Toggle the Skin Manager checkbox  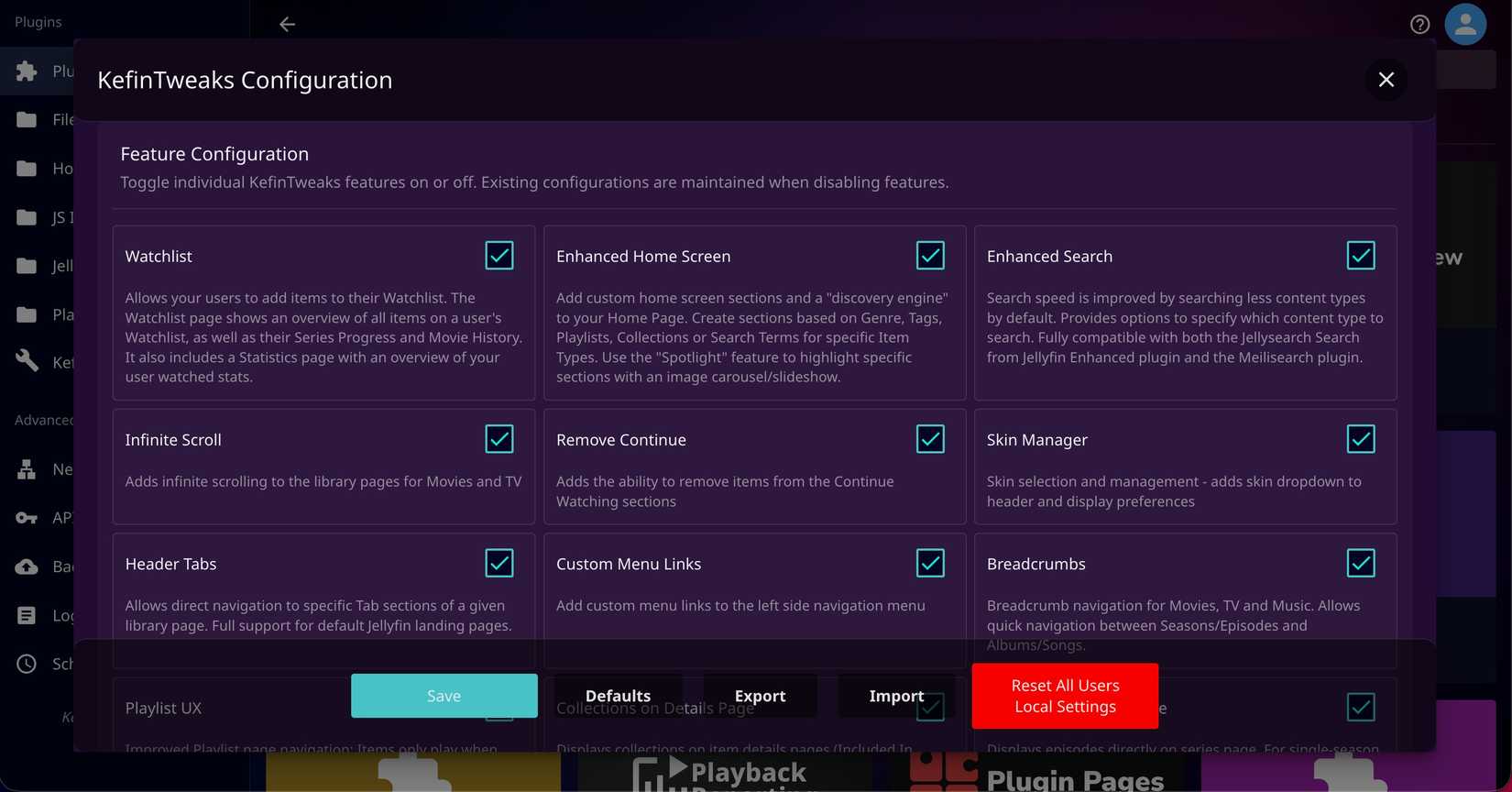pos(1361,439)
